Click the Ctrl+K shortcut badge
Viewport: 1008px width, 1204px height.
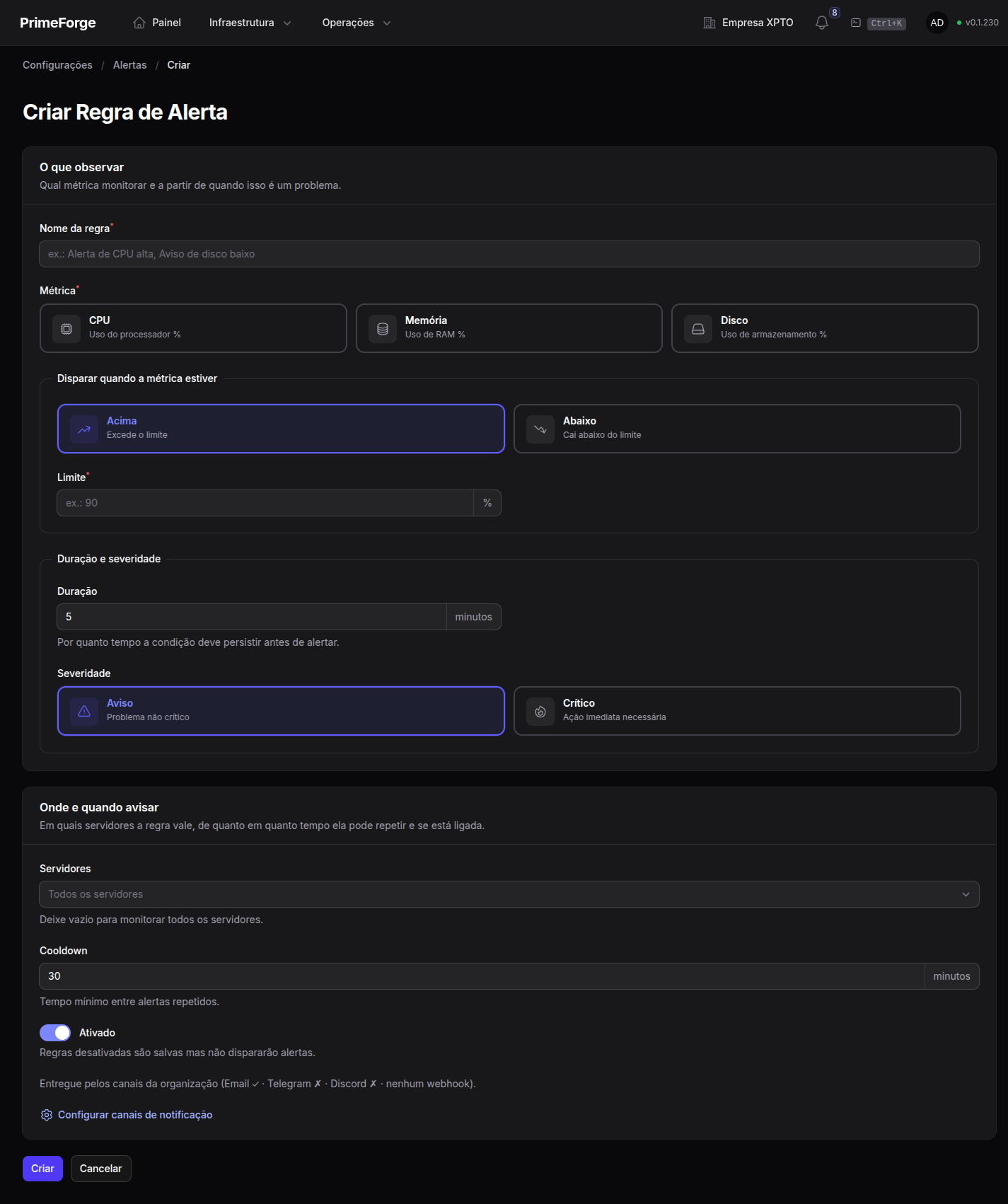[886, 23]
